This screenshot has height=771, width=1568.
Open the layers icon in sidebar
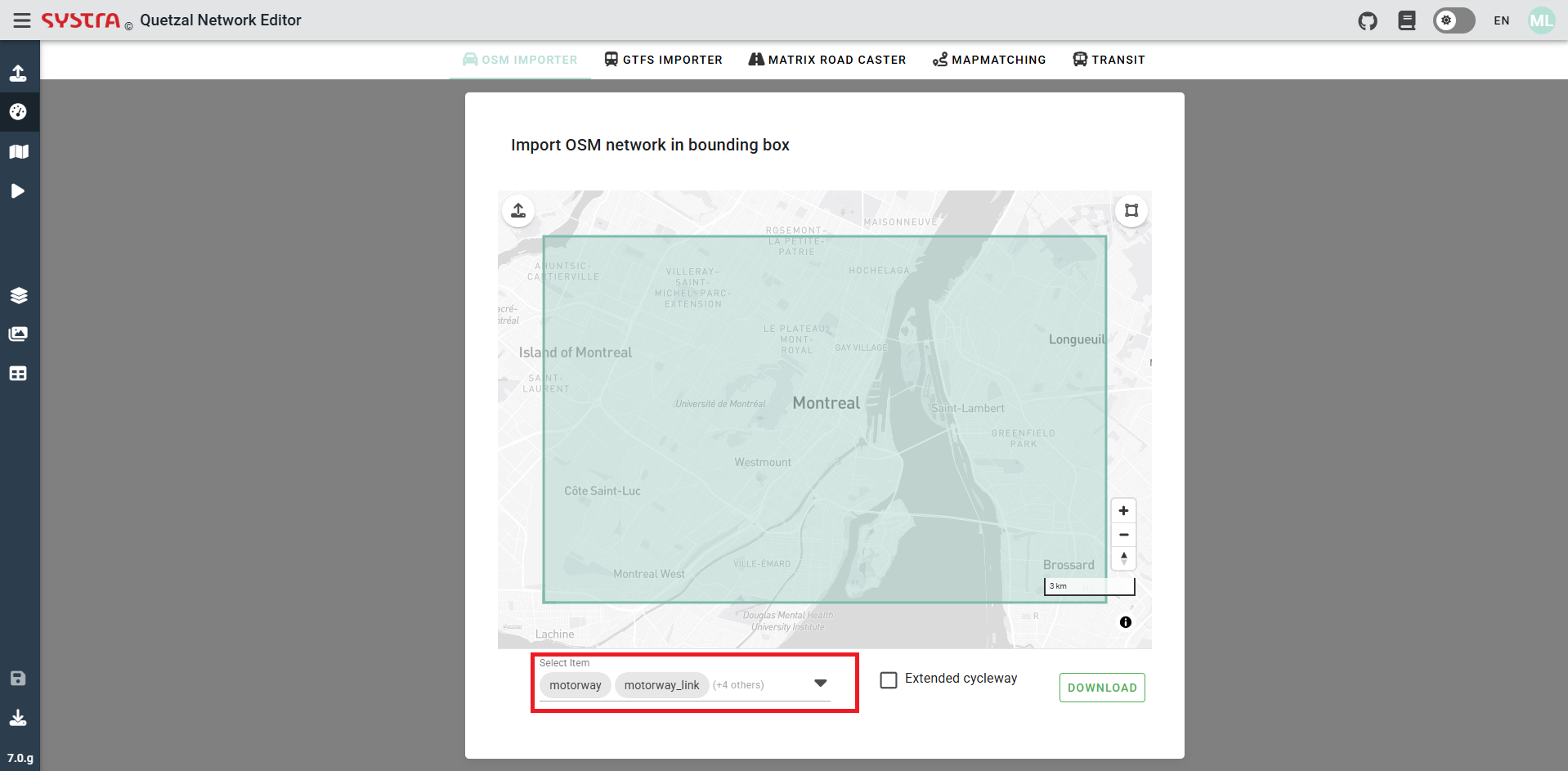(x=18, y=295)
